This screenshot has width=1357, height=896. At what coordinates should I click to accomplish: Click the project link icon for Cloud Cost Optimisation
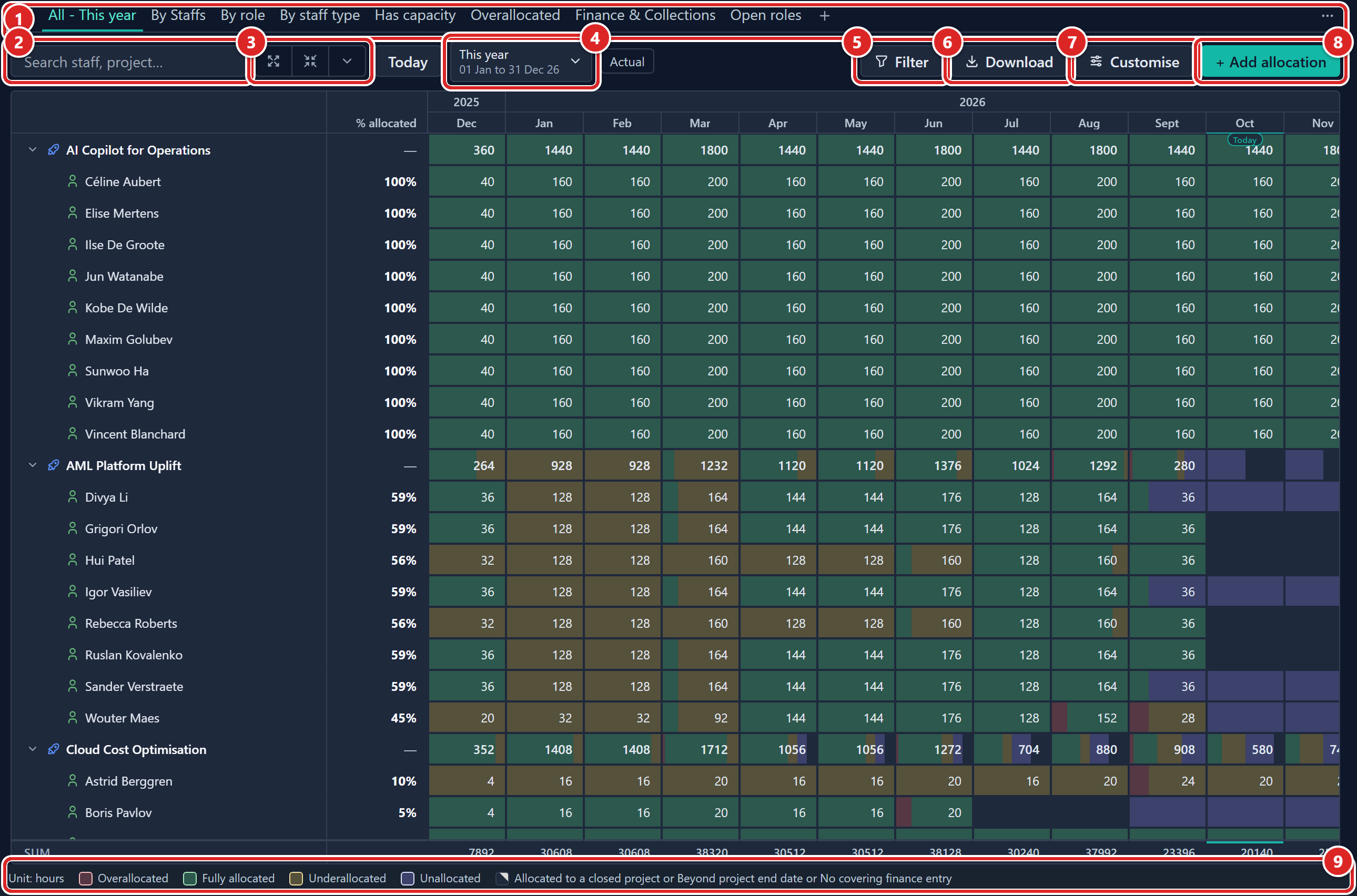(x=53, y=750)
